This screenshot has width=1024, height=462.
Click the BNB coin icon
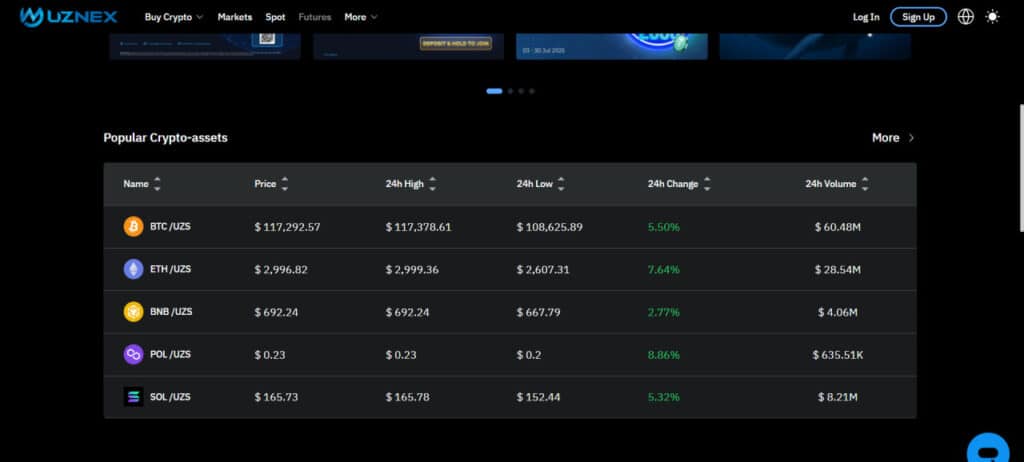(133, 312)
